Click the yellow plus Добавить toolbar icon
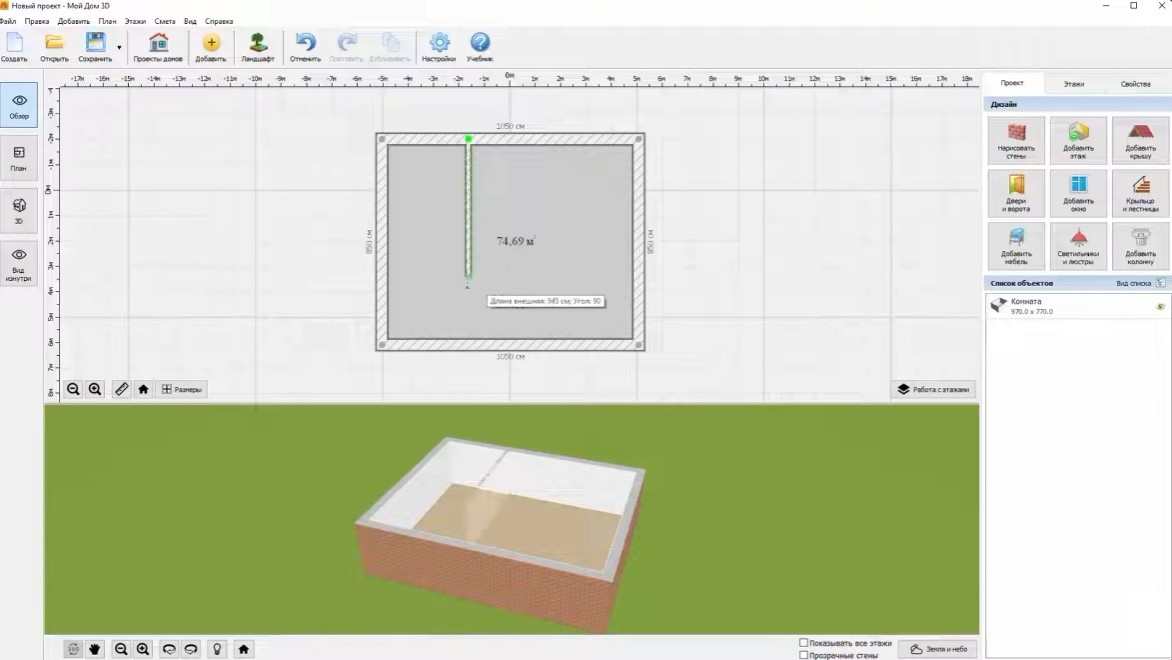 pyautogui.click(x=211, y=47)
